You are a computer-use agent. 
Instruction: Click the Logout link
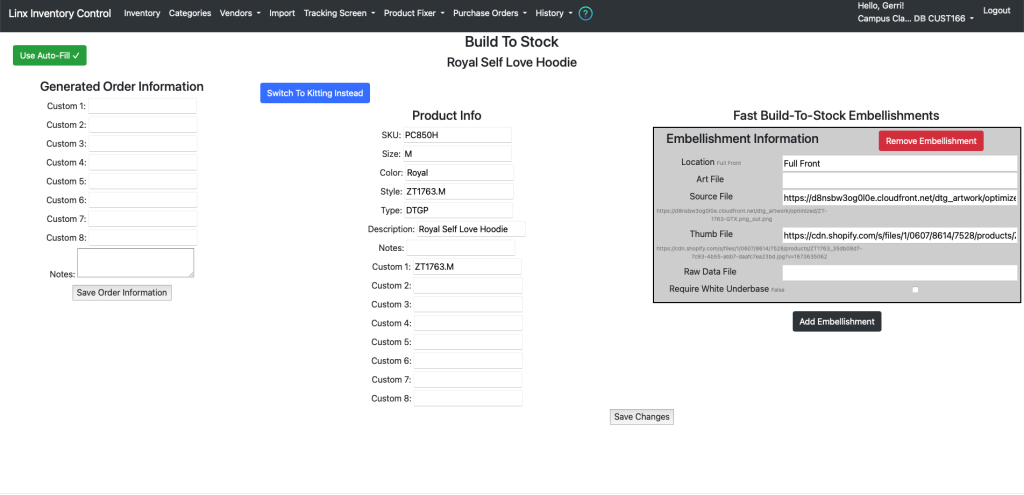click(997, 10)
